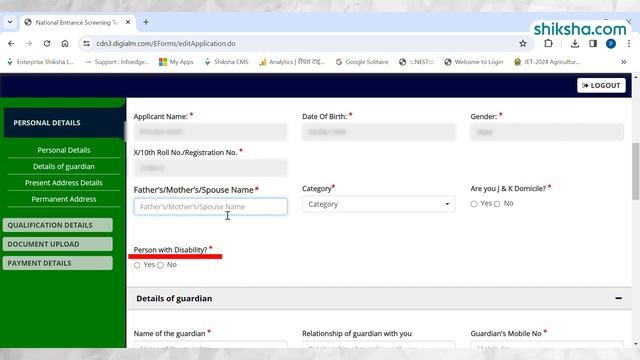Open the tab search dropdown arrow
The width and height of the screenshot is (640, 360).
pyautogui.click(x=10, y=22)
